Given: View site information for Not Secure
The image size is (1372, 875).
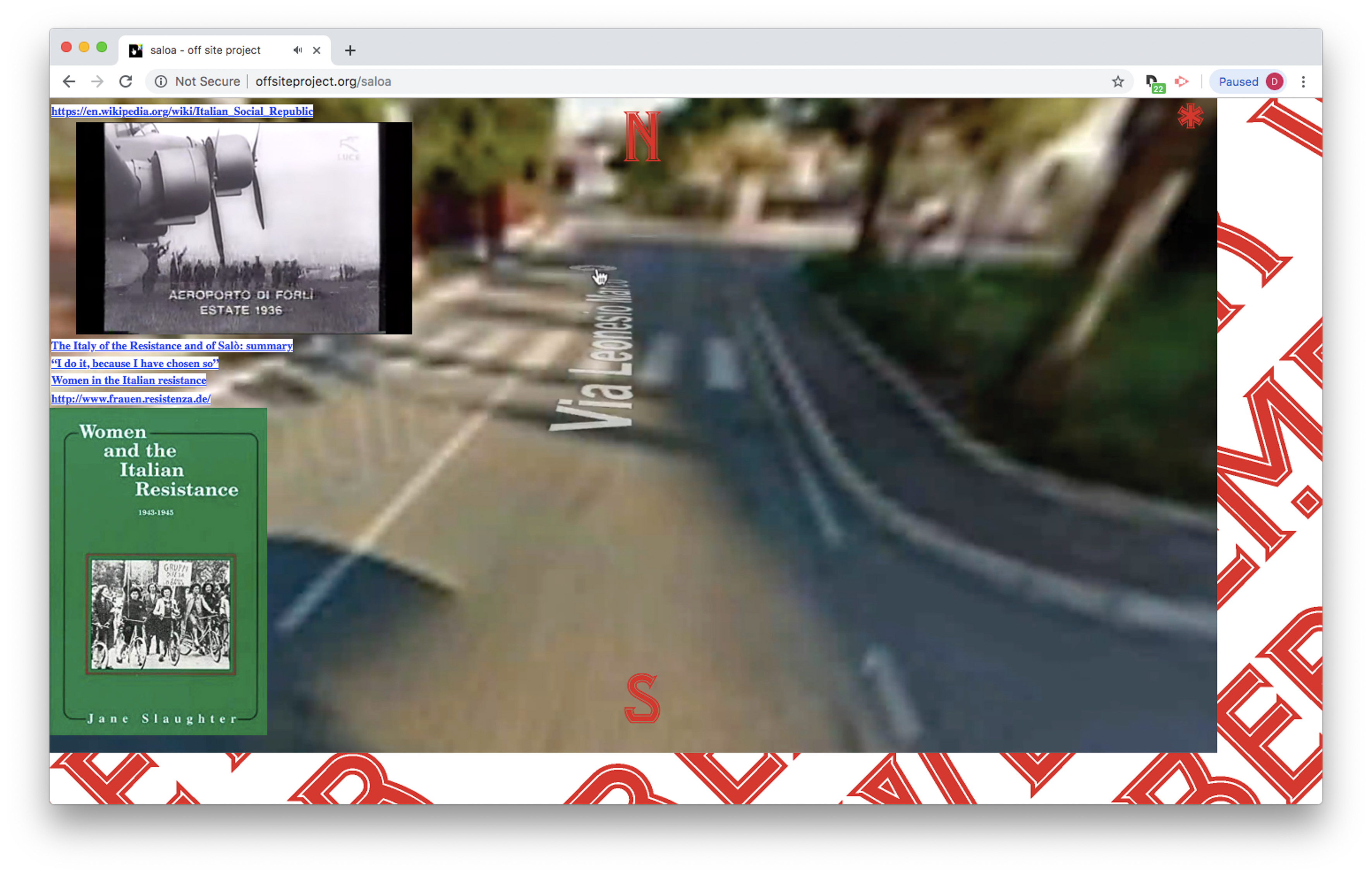Looking at the screenshot, I should (x=161, y=81).
